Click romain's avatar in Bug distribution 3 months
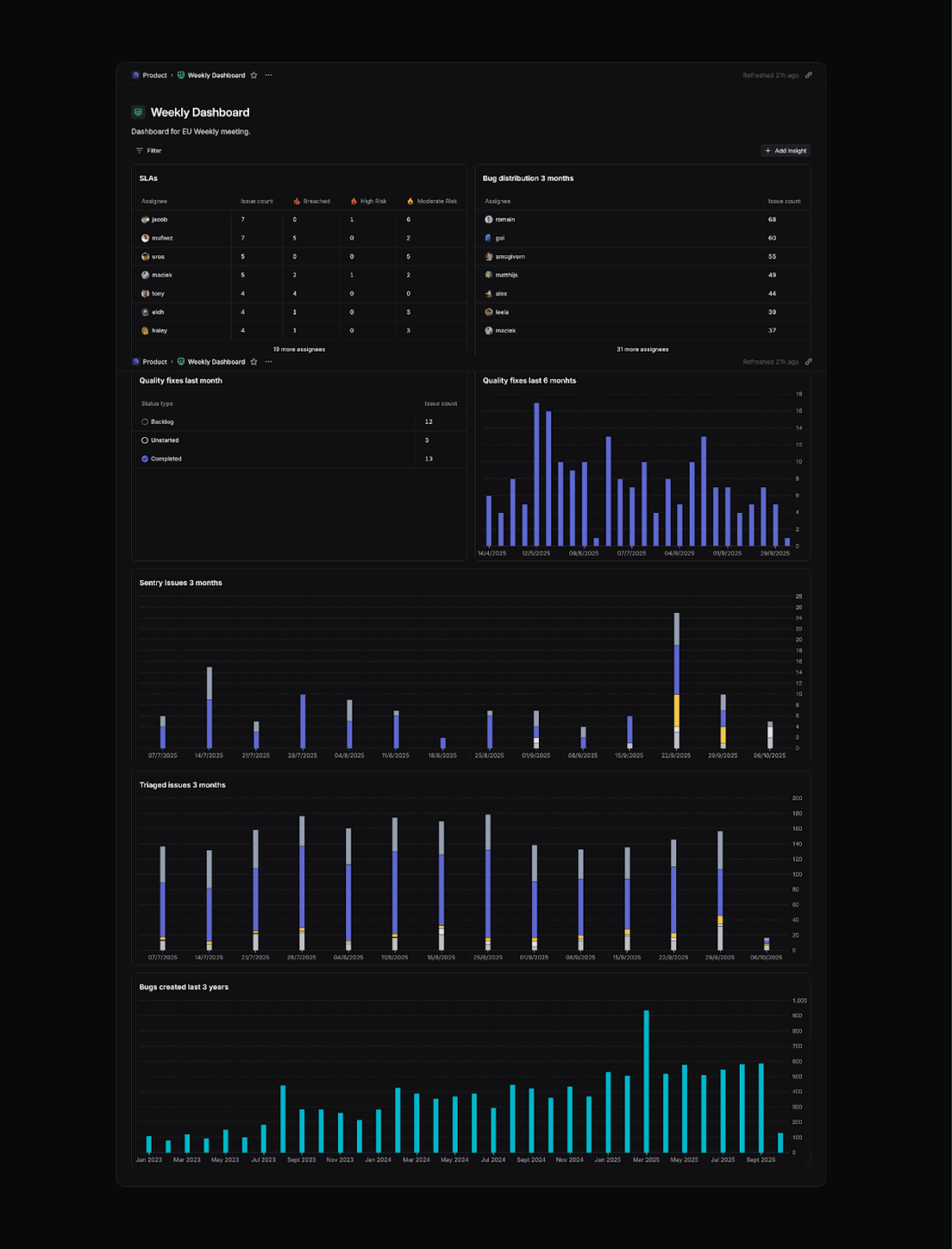Viewport: 952px width, 1249px height. click(x=488, y=219)
